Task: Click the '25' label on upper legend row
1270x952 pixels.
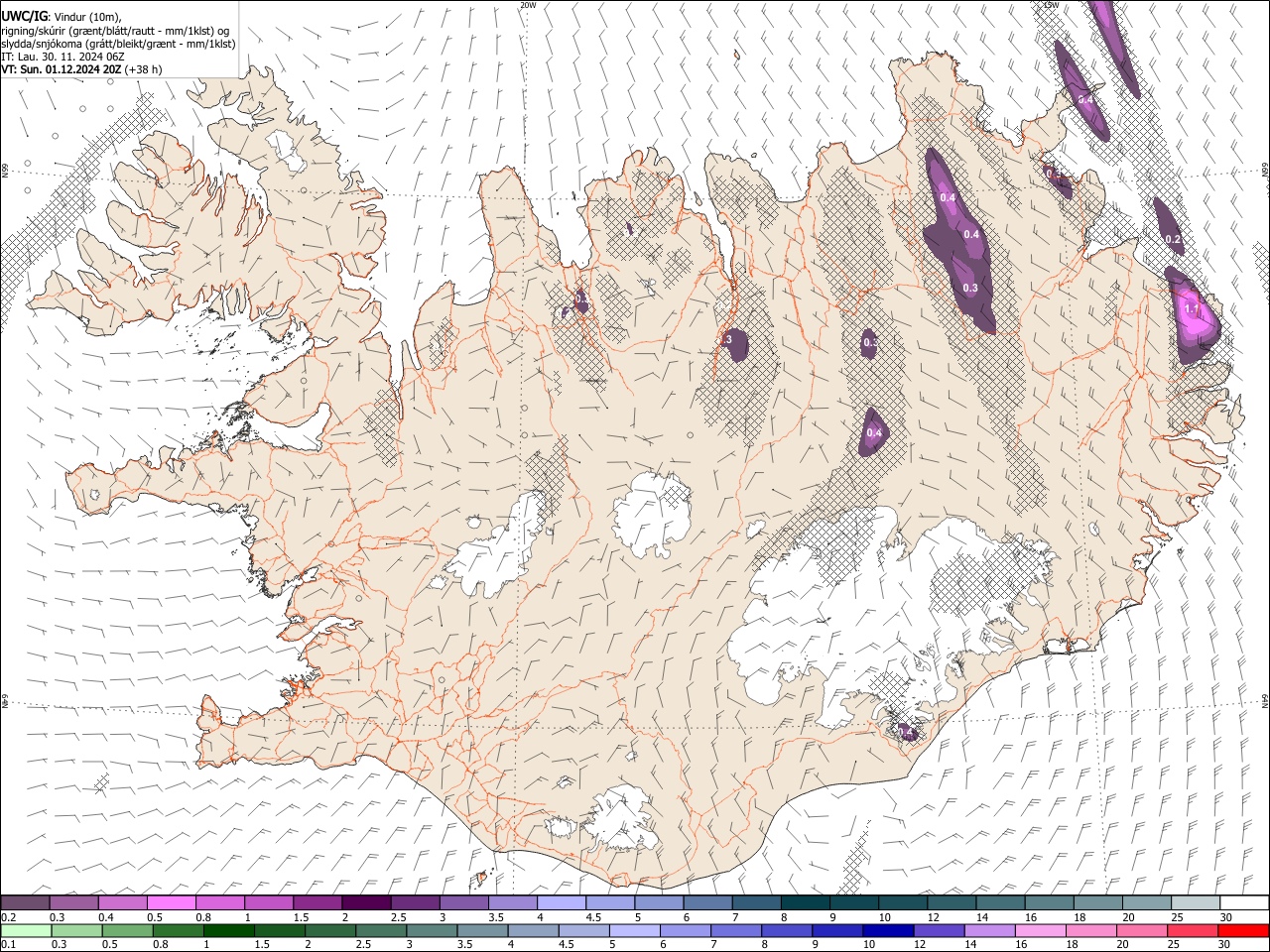Action: [x=1178, y=917]
